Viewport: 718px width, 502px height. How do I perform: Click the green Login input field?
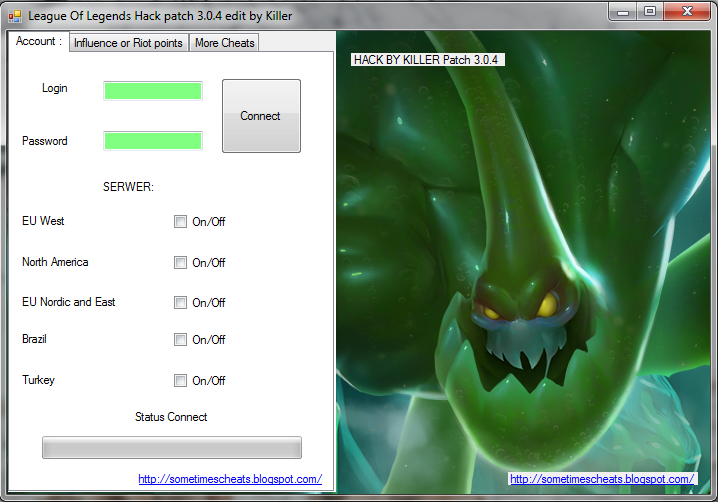tap(153, 91)
